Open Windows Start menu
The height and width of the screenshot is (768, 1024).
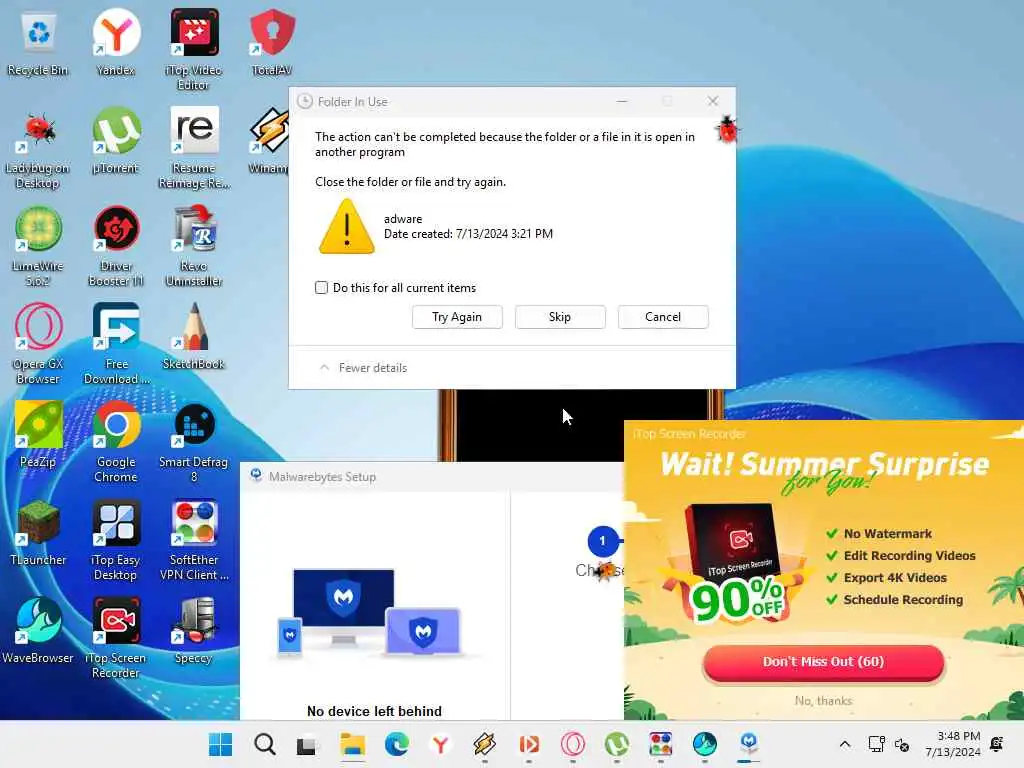click(x=220, y=744)
